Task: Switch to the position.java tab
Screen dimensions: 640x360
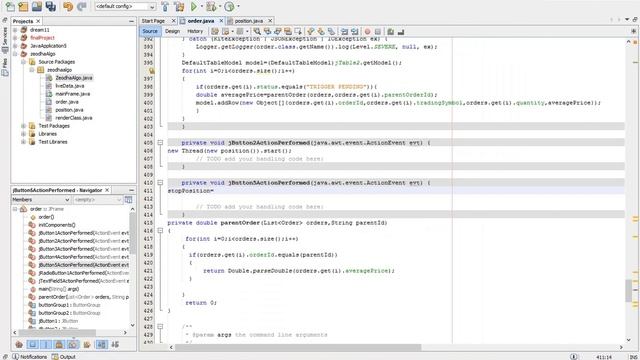Action: (x=249, y=20)
